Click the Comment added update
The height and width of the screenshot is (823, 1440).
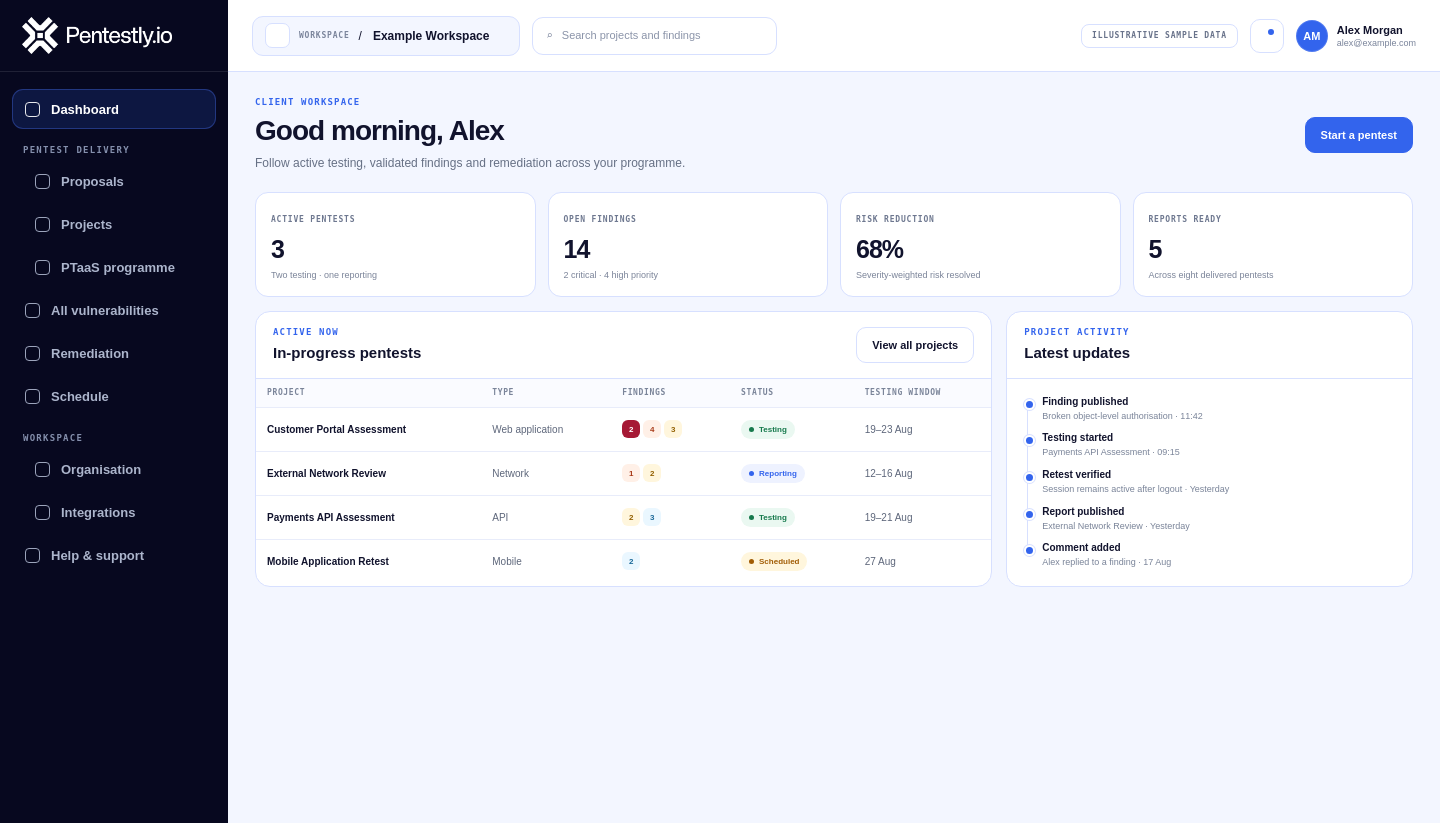(1106, 555)
